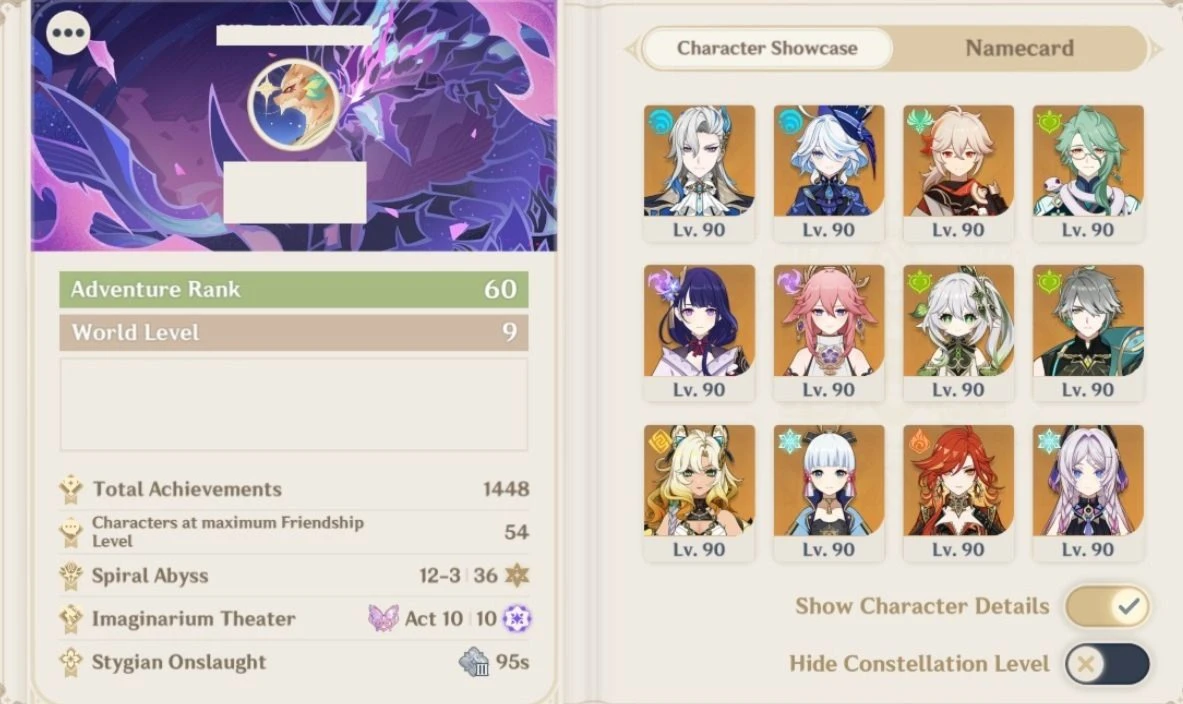
Task: Click the left arrow beside Character Showcase
Action: pyautogui.click(x=631, y=49)
